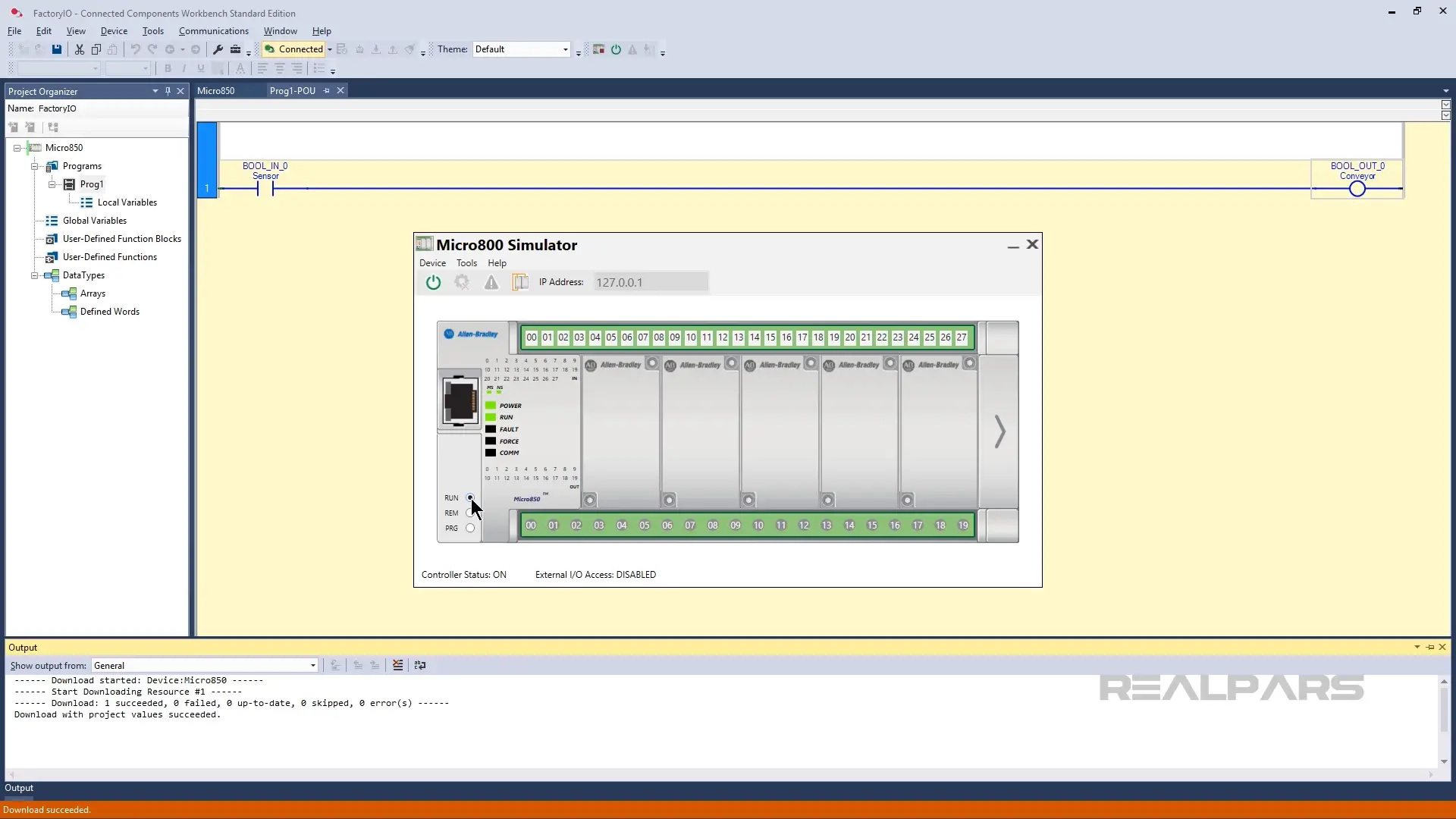Click the Download succeeded status bar message

click(x=47, y=810)
